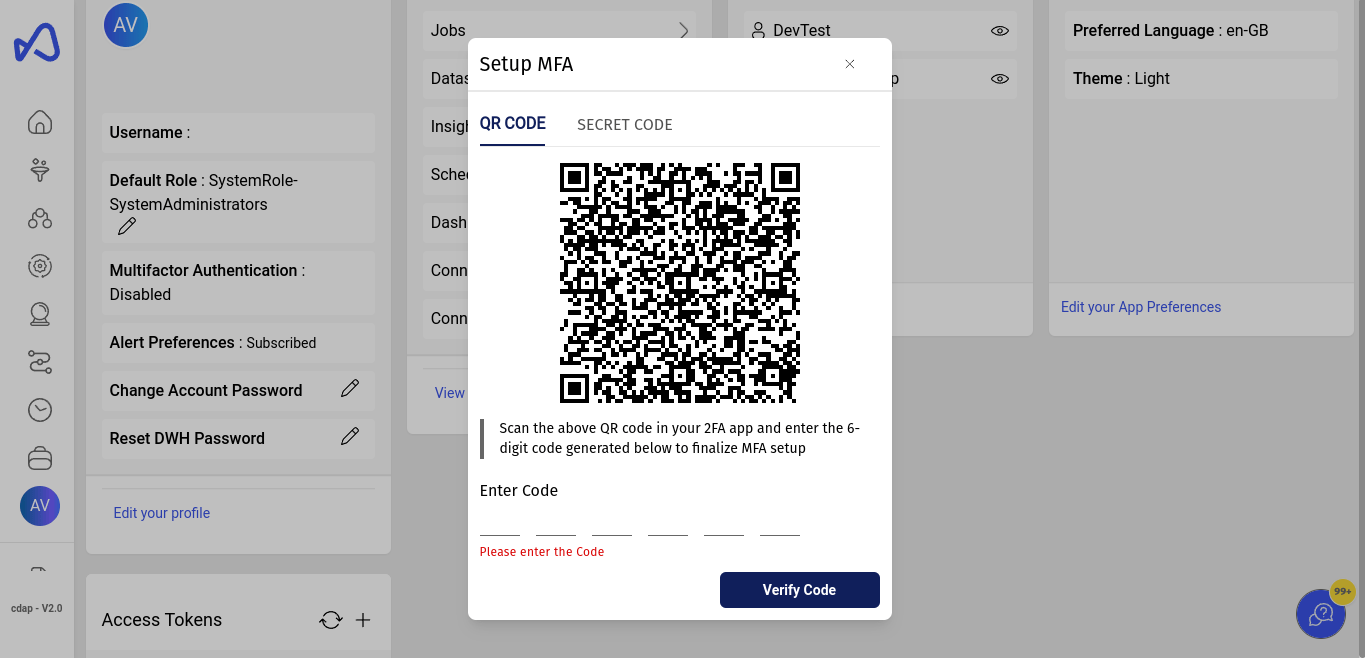The height and width of the screenshot is (658, 1365).
Task: Click the connected nodes workflow sidebar icon
Action: [40, 362]
